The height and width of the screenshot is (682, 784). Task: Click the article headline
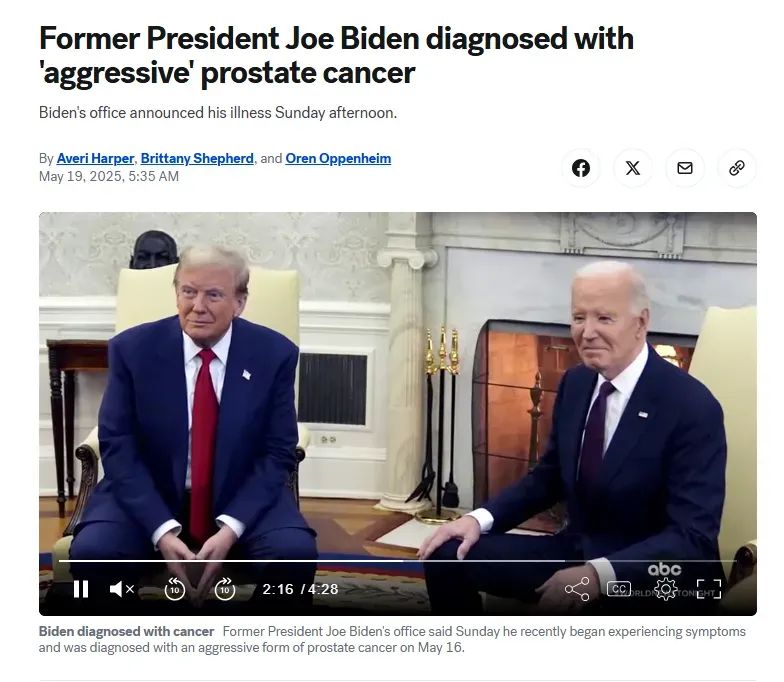click(x=336, y=56)
